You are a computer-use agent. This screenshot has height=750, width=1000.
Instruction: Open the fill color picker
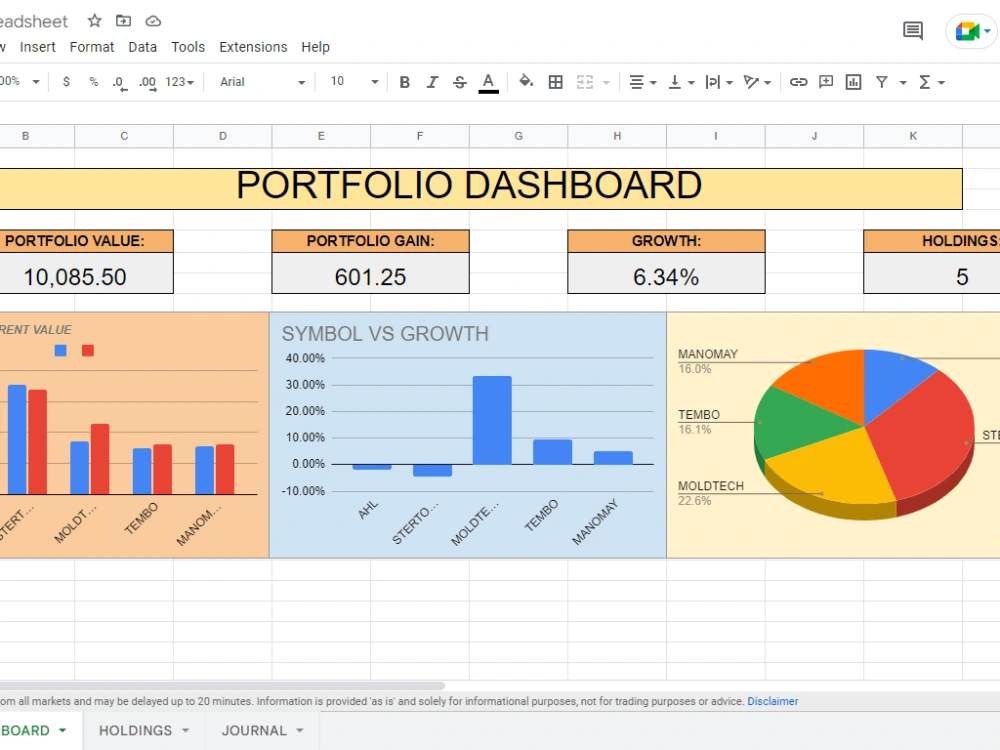tap(526, 82)
